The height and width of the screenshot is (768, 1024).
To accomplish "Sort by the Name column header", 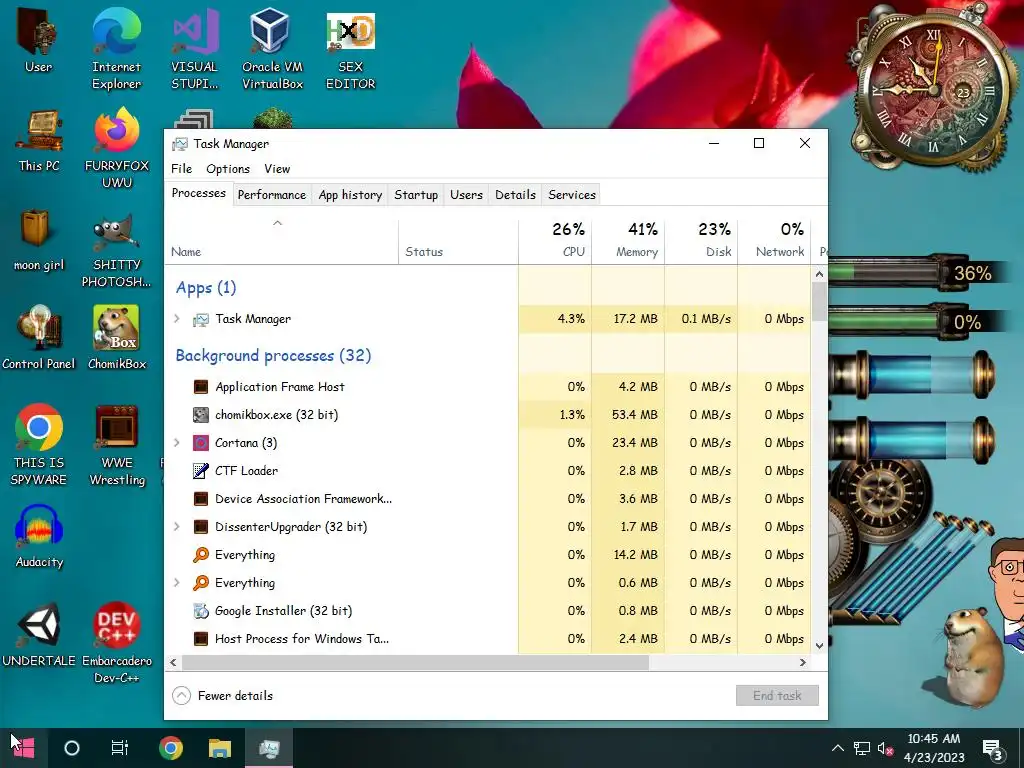I will click(281, 240).
